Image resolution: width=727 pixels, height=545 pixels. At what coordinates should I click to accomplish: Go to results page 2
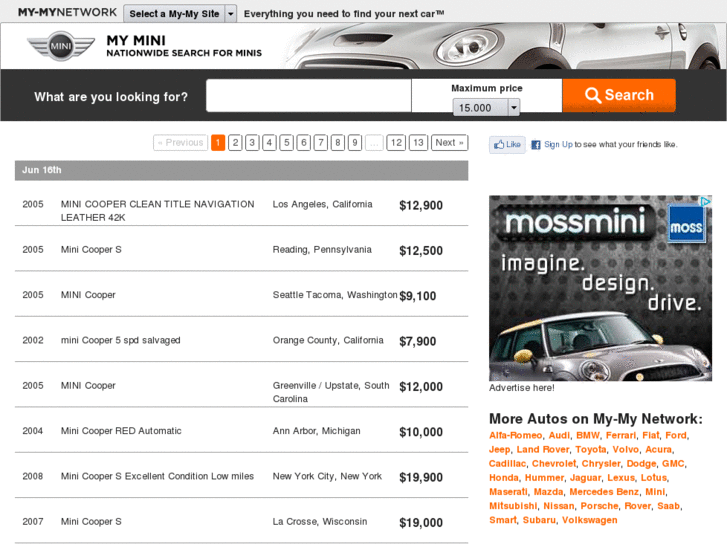point(235,143)
